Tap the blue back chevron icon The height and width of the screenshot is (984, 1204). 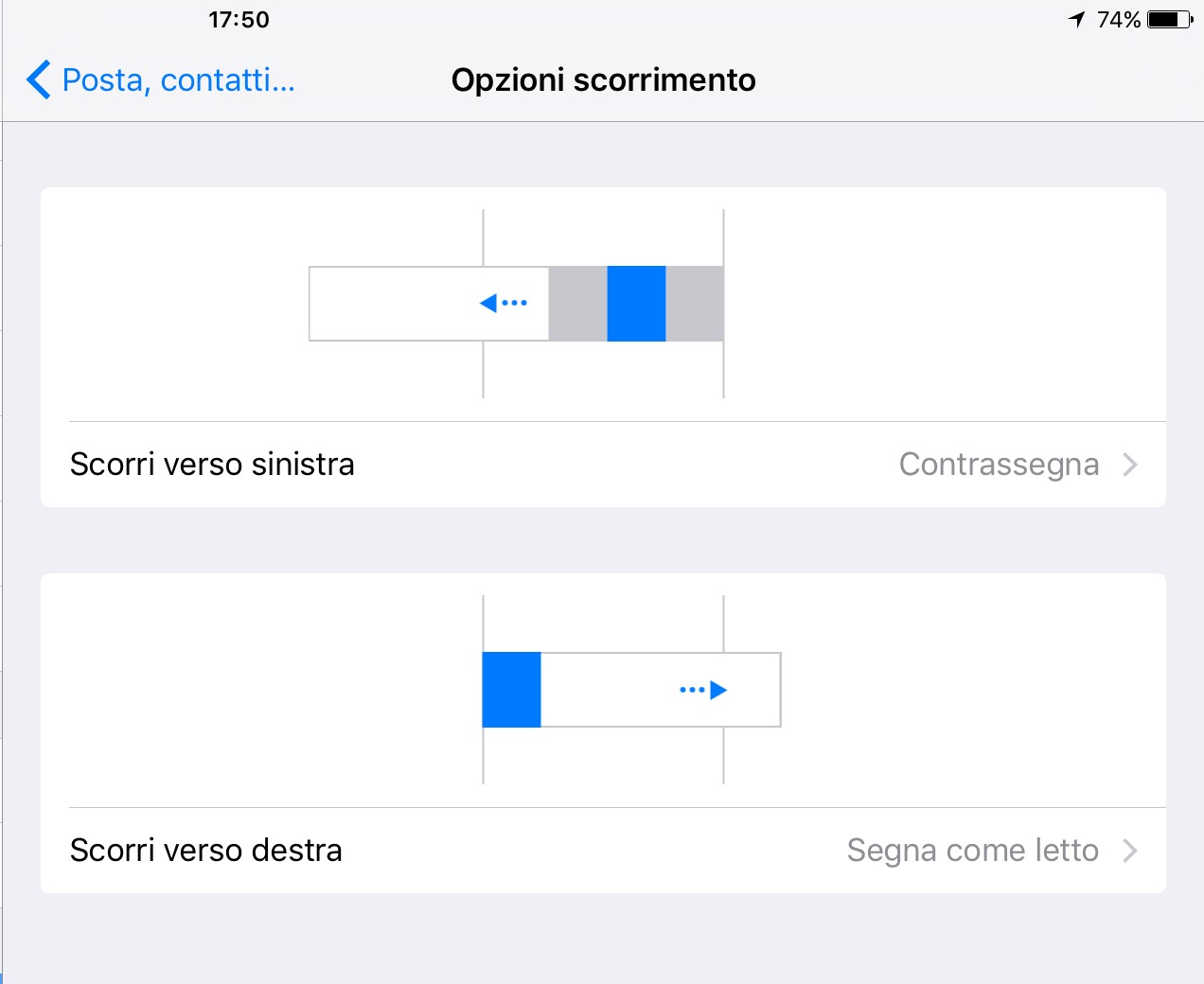[x=38, y=79]
